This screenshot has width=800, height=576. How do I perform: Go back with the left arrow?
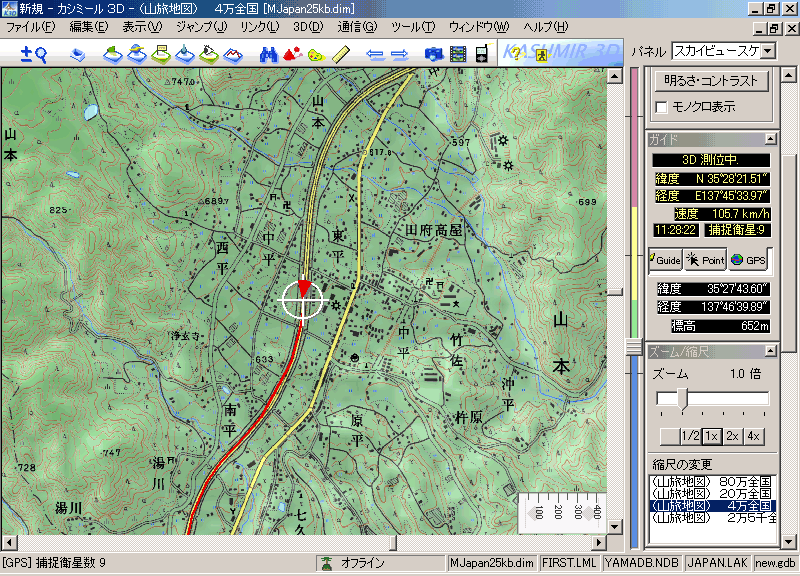point(376,54)
